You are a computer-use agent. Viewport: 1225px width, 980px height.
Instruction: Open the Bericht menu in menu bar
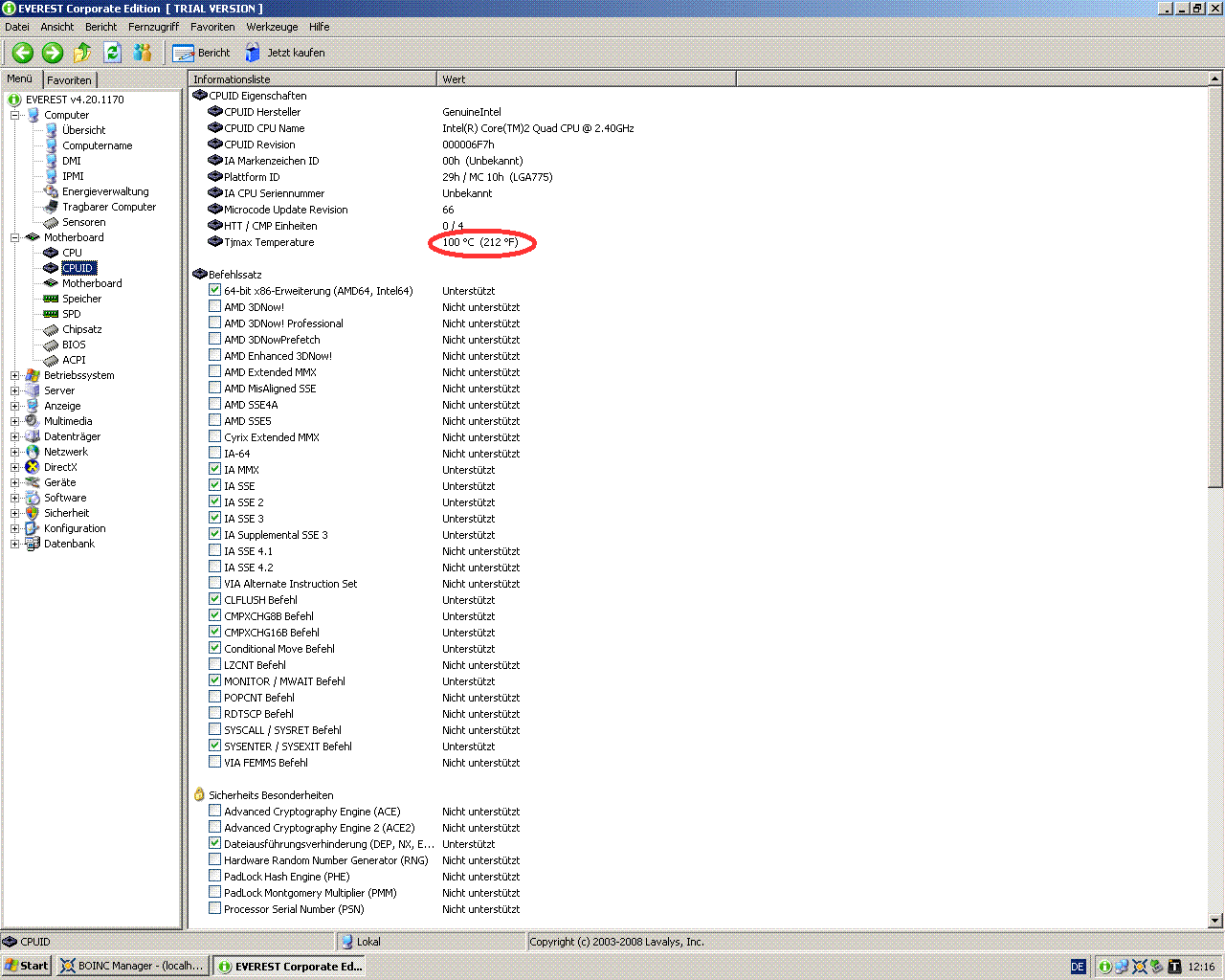tap(101, 27)
